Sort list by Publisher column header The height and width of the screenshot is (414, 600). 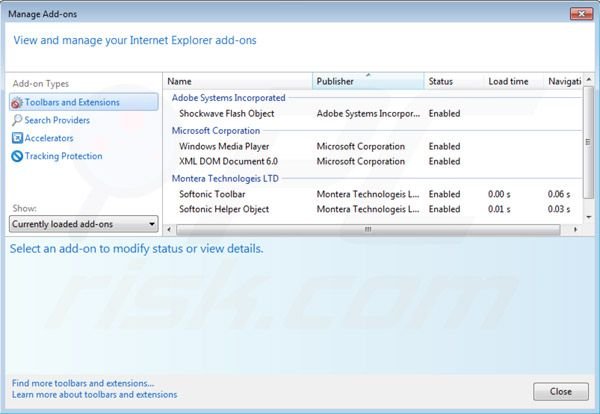tap(366, 81)
